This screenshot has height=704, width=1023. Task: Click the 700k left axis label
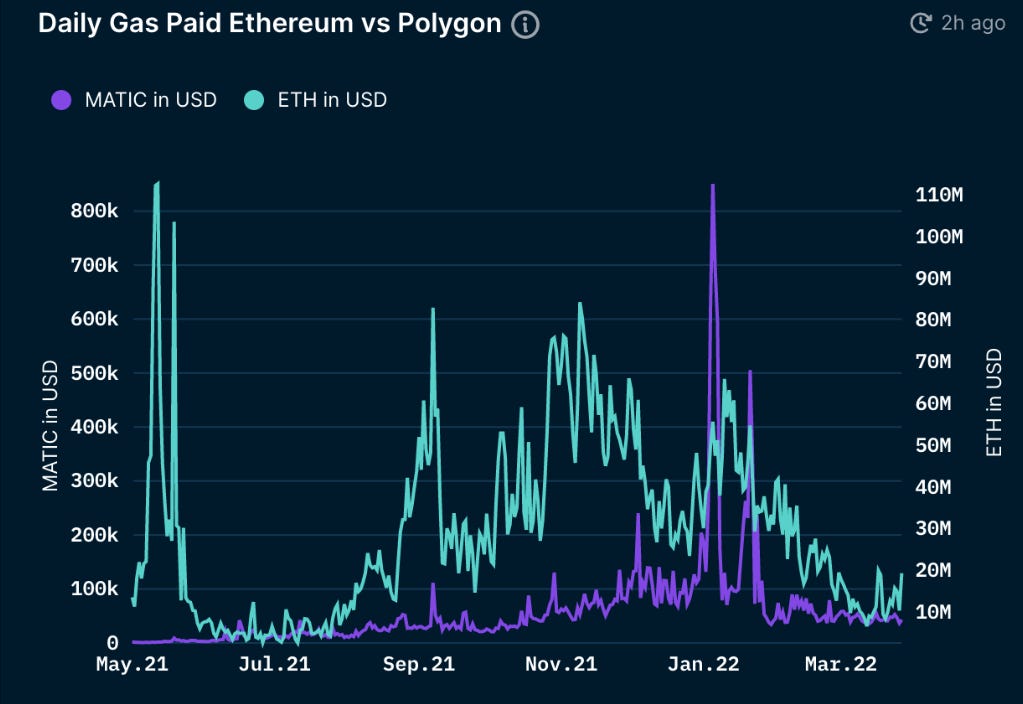pyautogui.click(x=95, y=265)
